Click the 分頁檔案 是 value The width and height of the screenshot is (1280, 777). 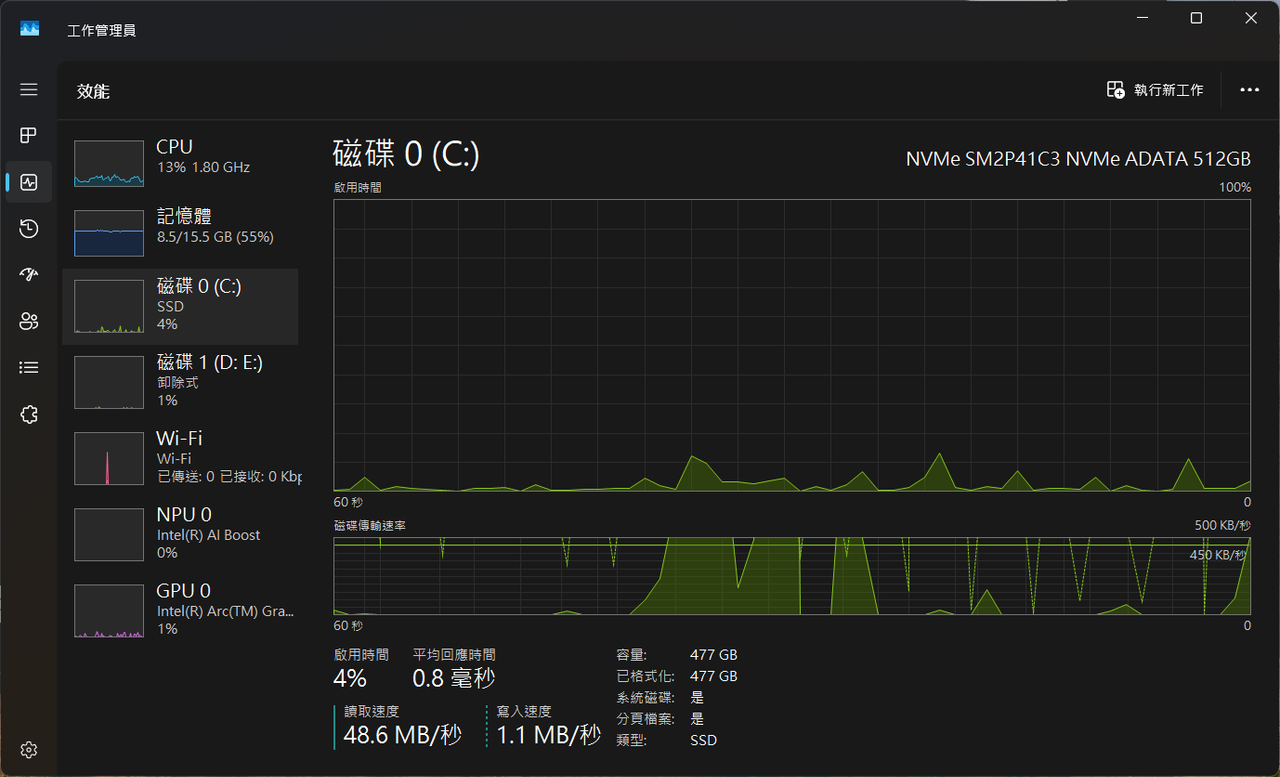pos(697,718)
